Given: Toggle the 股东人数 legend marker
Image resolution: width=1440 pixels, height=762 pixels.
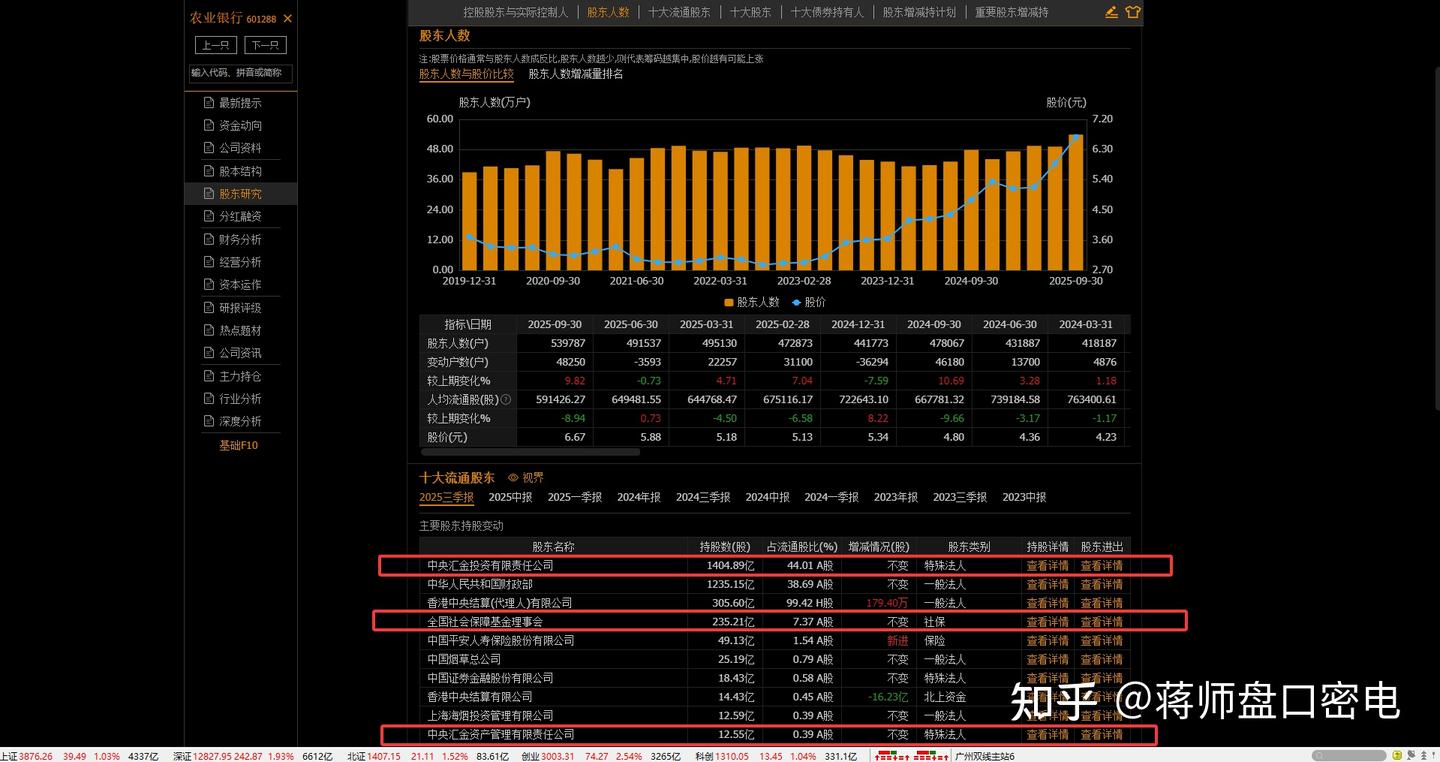Looking at the screenshot, I should pyautogui.click(x=728, y=302).
